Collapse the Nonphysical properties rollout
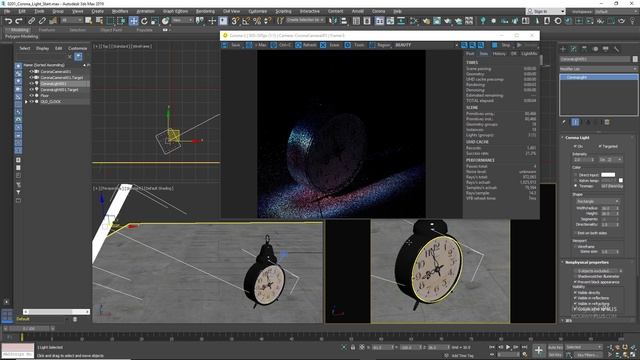640x360 pixels. pos(587,262)
